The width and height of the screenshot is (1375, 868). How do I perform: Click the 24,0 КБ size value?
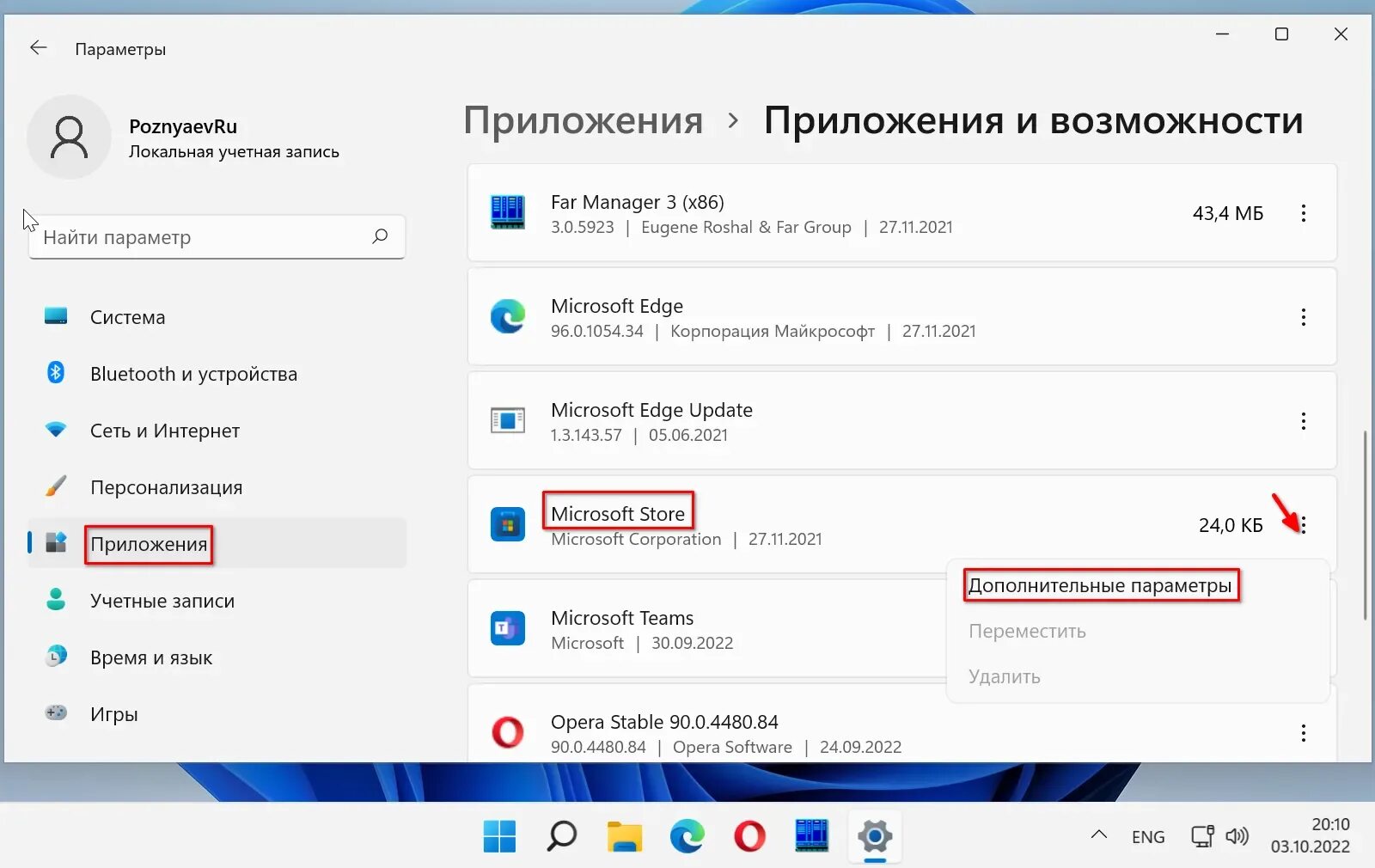point(1231,525)
